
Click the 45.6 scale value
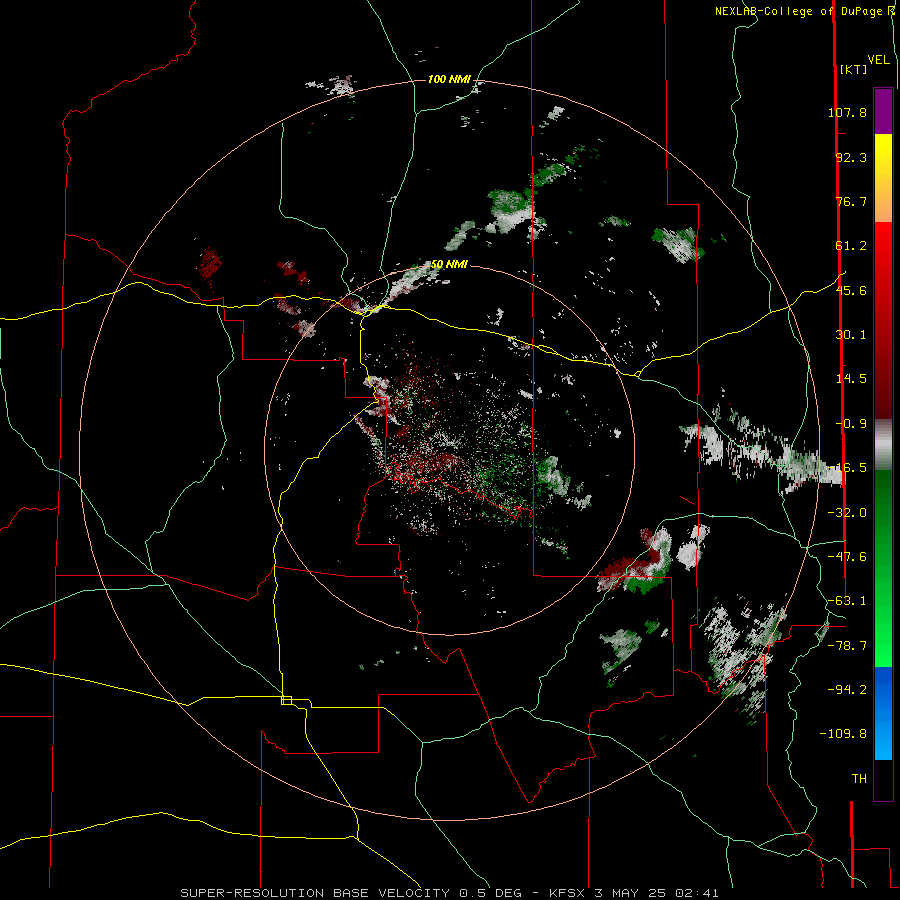click(851, 290)
